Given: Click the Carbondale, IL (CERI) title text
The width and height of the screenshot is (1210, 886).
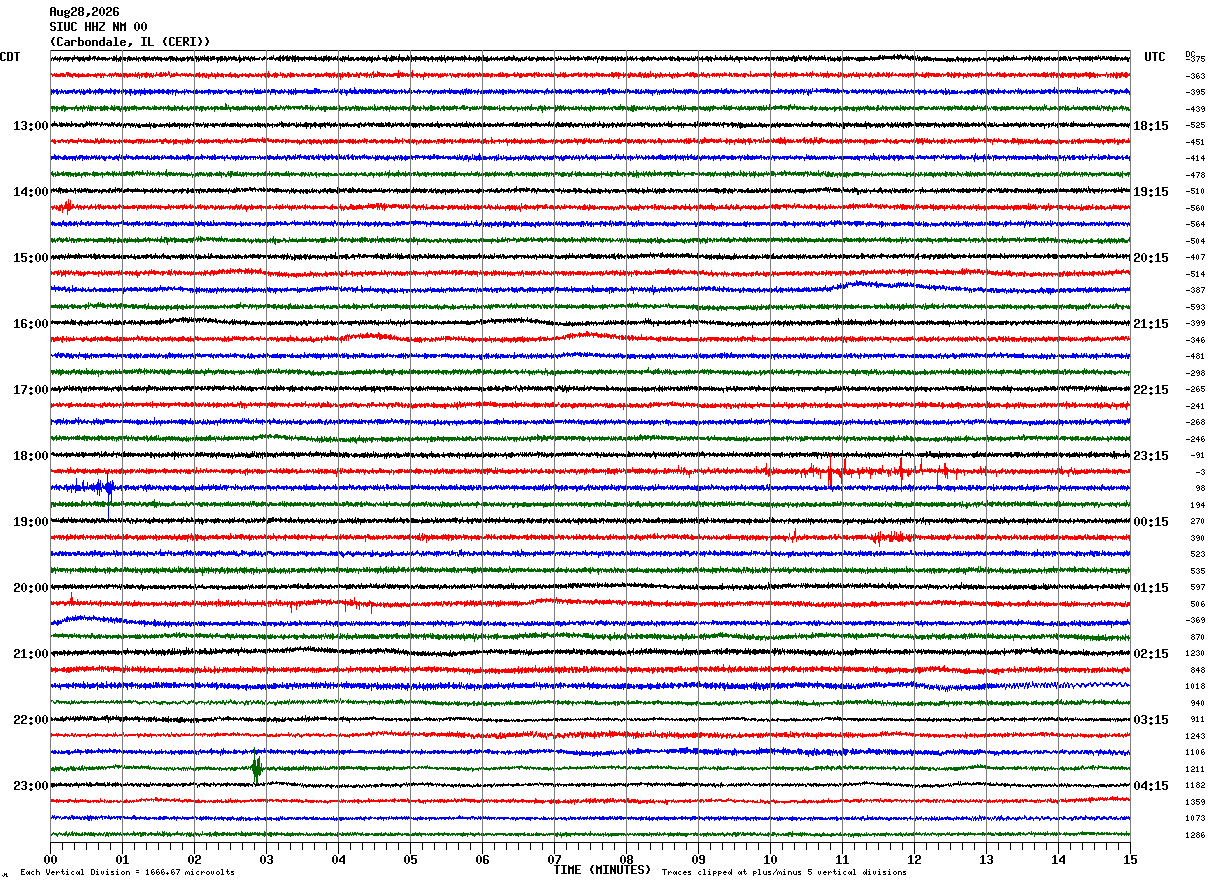Looking at the screenshot, I should click(130, 42).
